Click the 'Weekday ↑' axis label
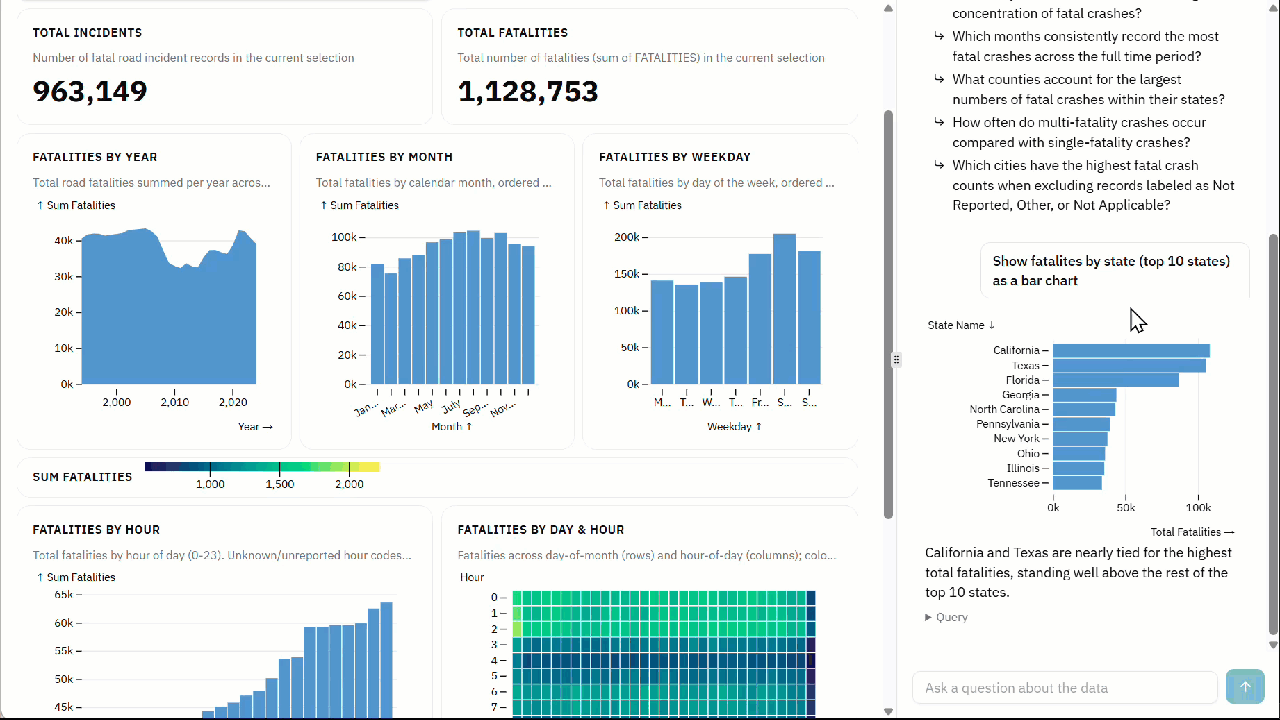The height and width of the screenshot is (720, 1280). [x=735, y=427]
